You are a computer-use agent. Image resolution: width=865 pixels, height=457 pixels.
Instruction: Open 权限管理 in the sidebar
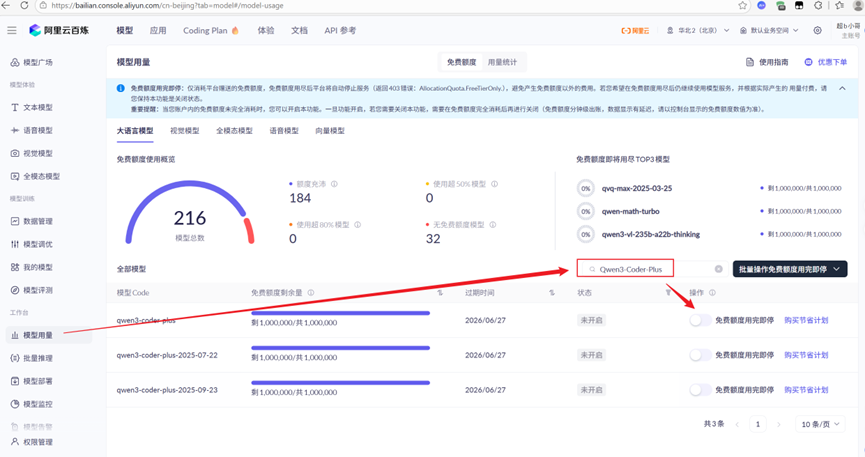32,442
